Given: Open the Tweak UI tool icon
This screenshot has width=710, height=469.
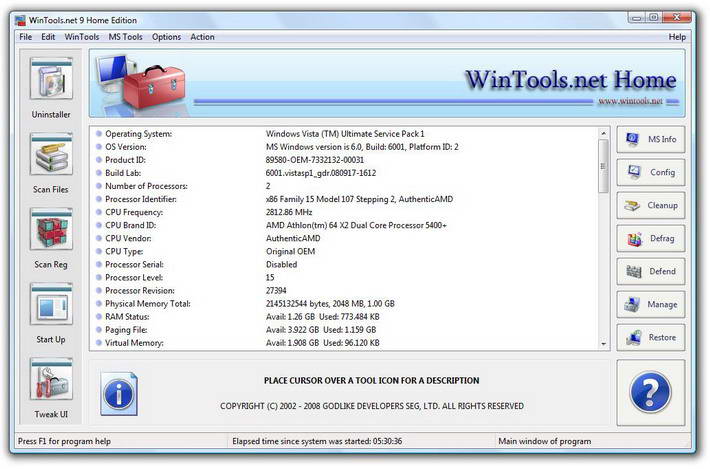Looking at the screenshot, I should [x=51, y=379].
